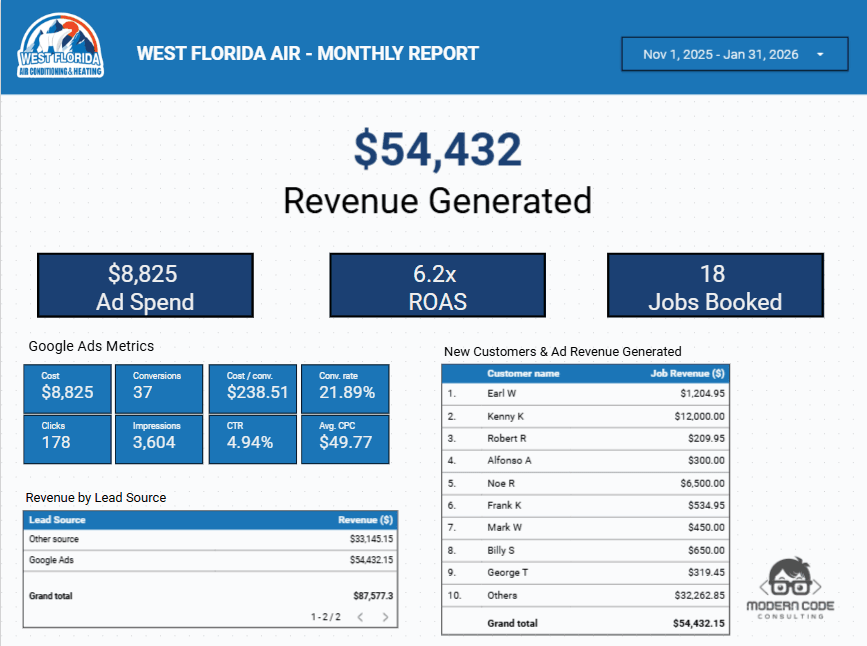
Task: Select the Impressions 3,604 metric card
Action: pos(159,439)
